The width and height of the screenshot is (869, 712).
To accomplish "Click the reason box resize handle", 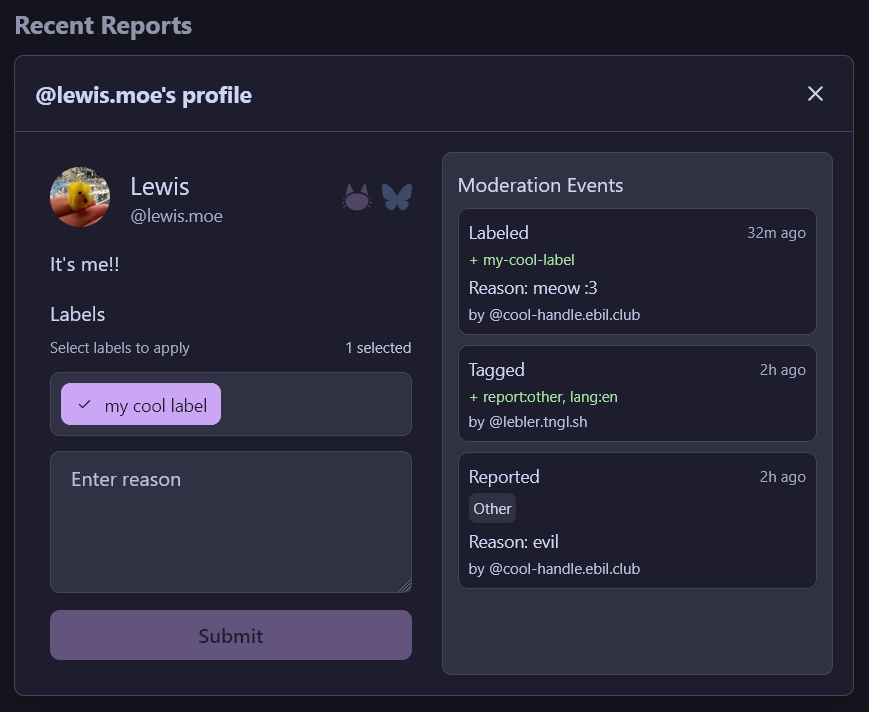I will pos(405,586).
